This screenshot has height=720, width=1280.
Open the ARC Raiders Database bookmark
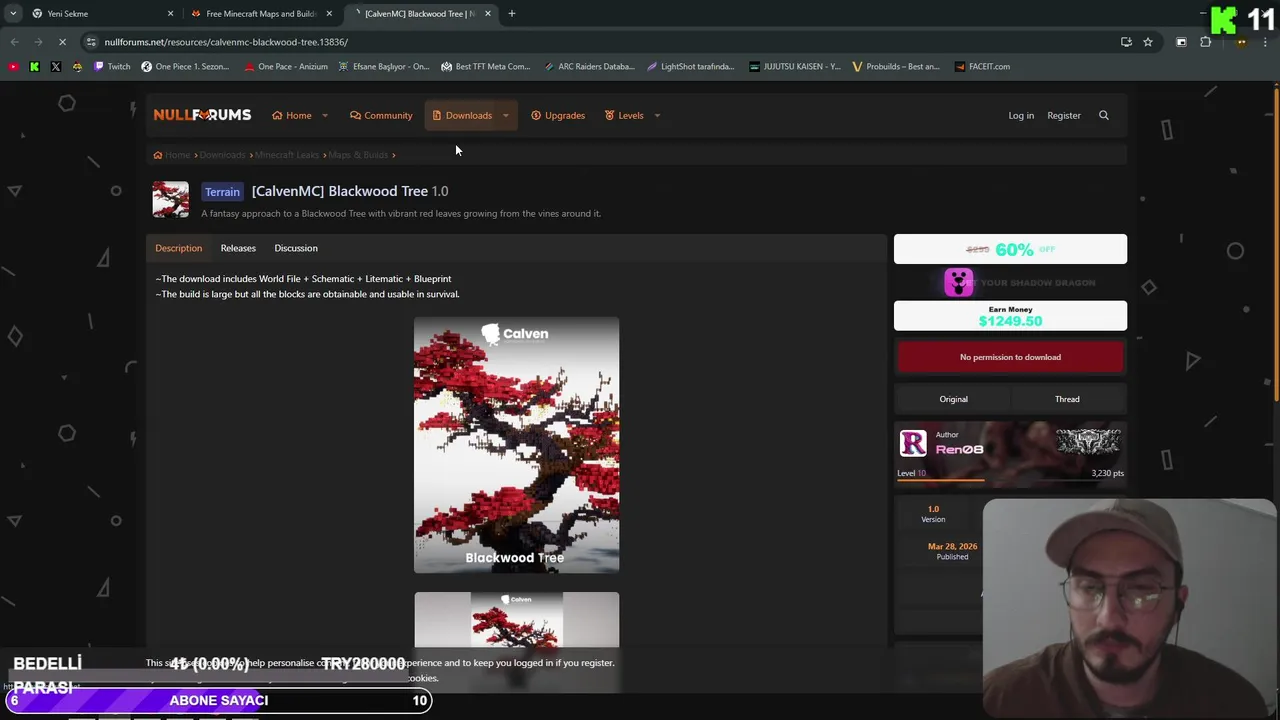(590, 67)
